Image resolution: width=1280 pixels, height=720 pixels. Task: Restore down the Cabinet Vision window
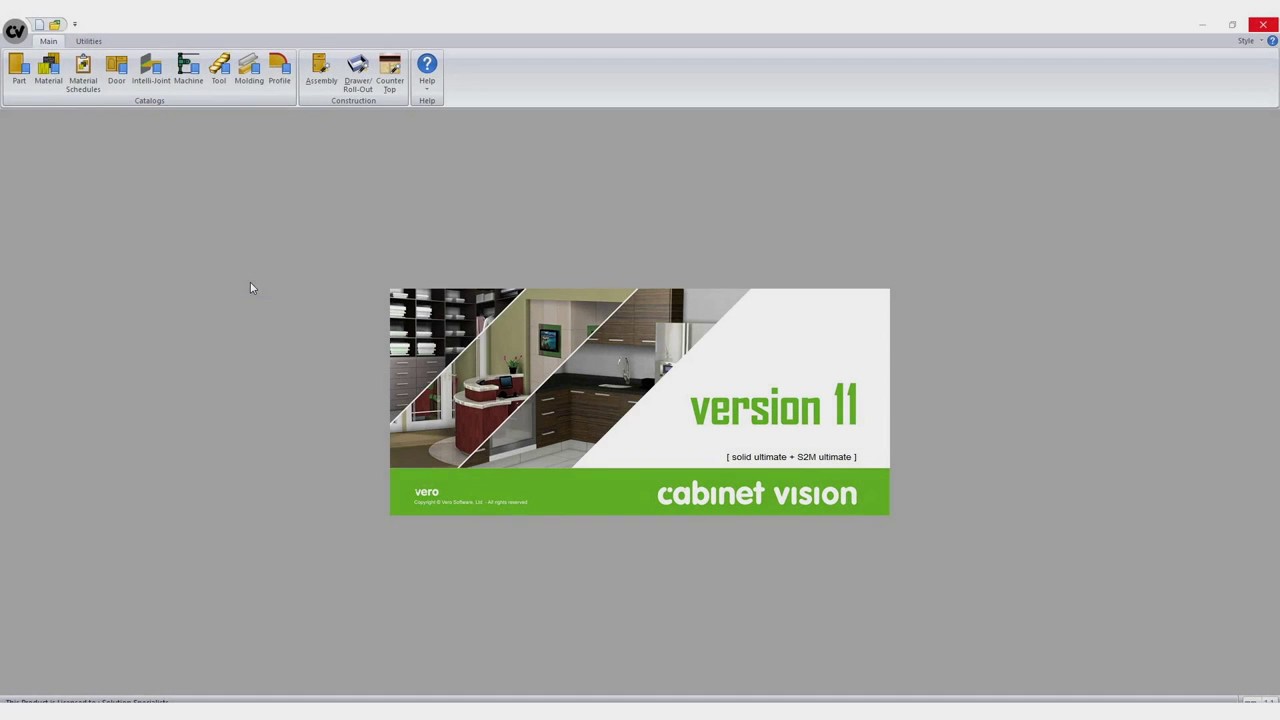pyautogui.click(x=1232, y=24)
